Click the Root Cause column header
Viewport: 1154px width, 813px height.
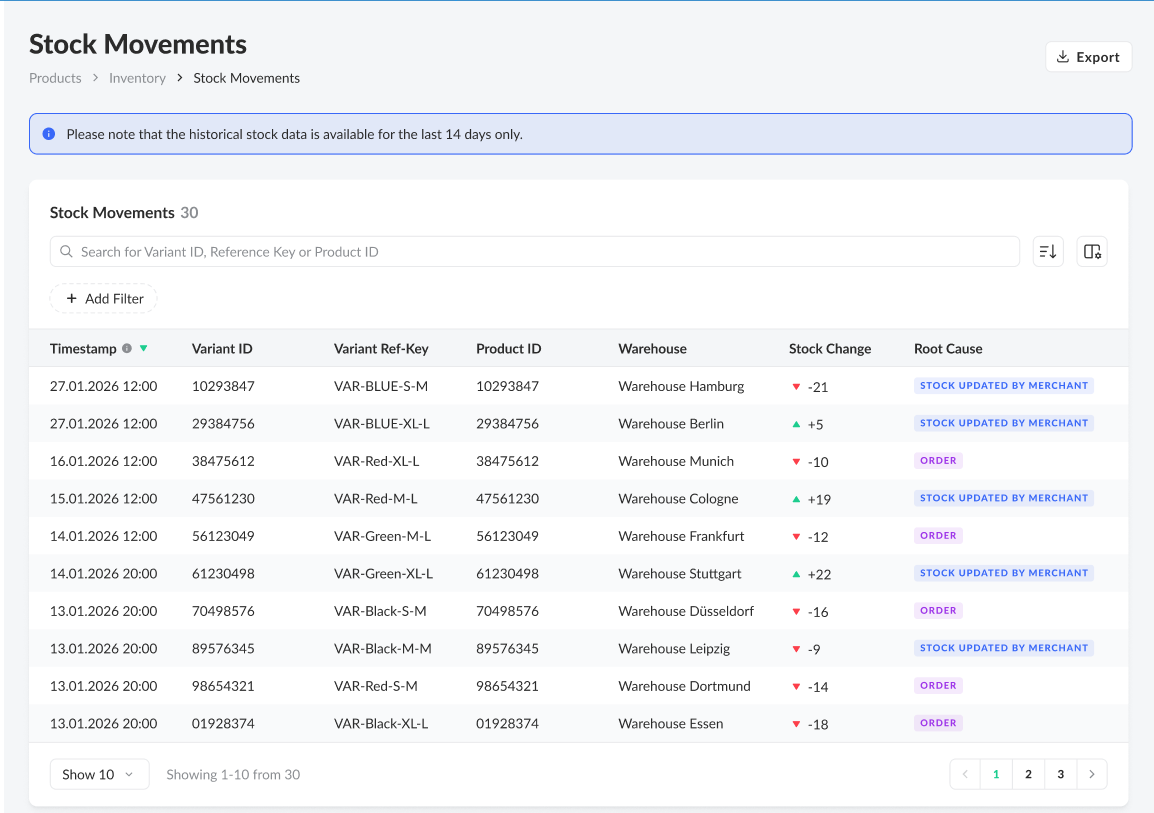pyautogui.click(x=947, y=349)
